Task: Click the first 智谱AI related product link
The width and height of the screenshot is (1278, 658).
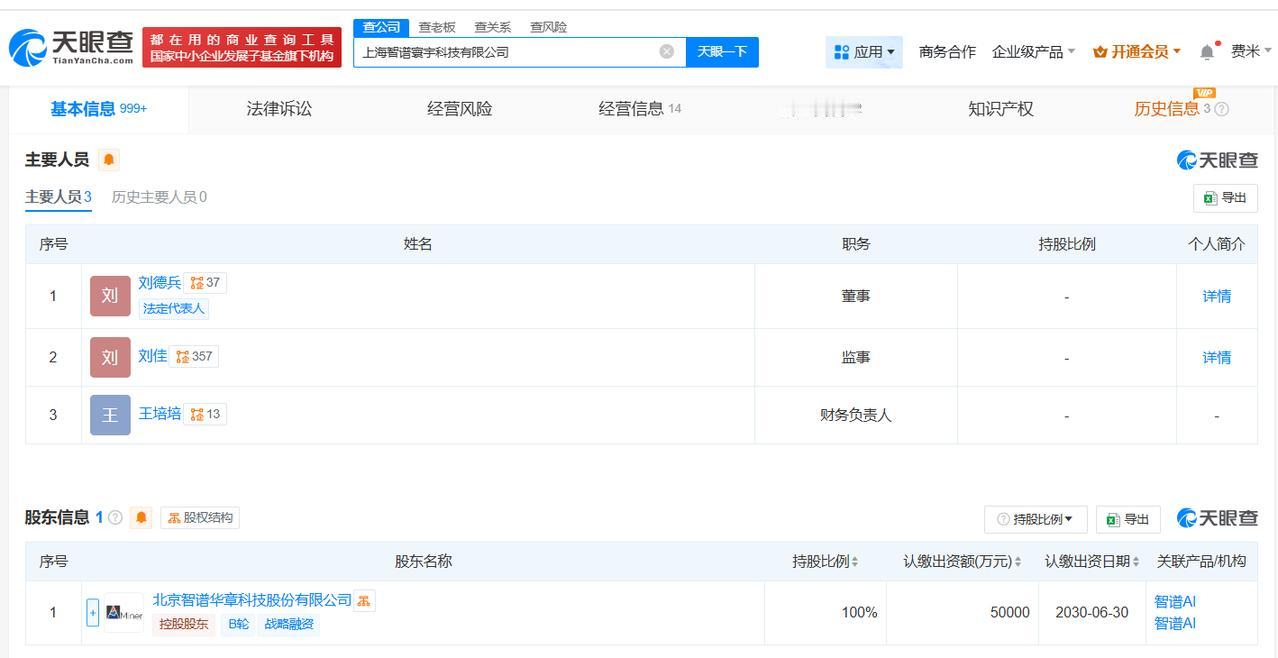Action: pos(1175,602)
